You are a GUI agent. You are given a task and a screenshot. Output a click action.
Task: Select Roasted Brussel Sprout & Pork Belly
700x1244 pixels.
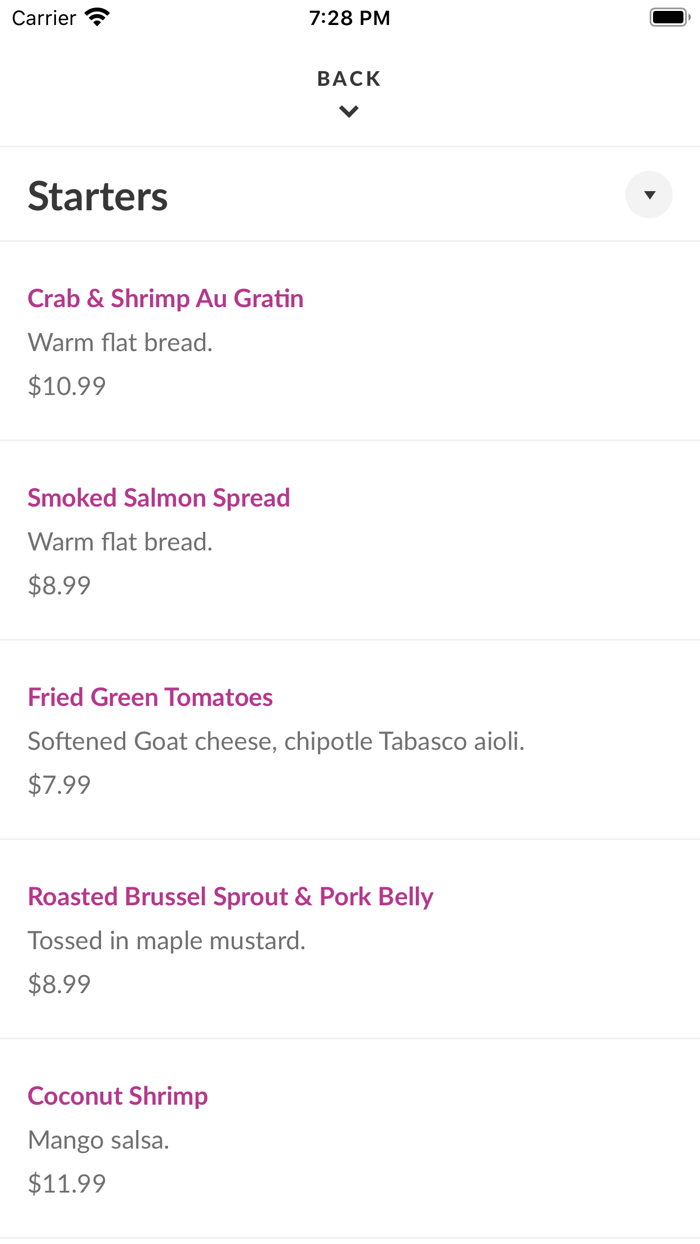[x=231, y=896]
